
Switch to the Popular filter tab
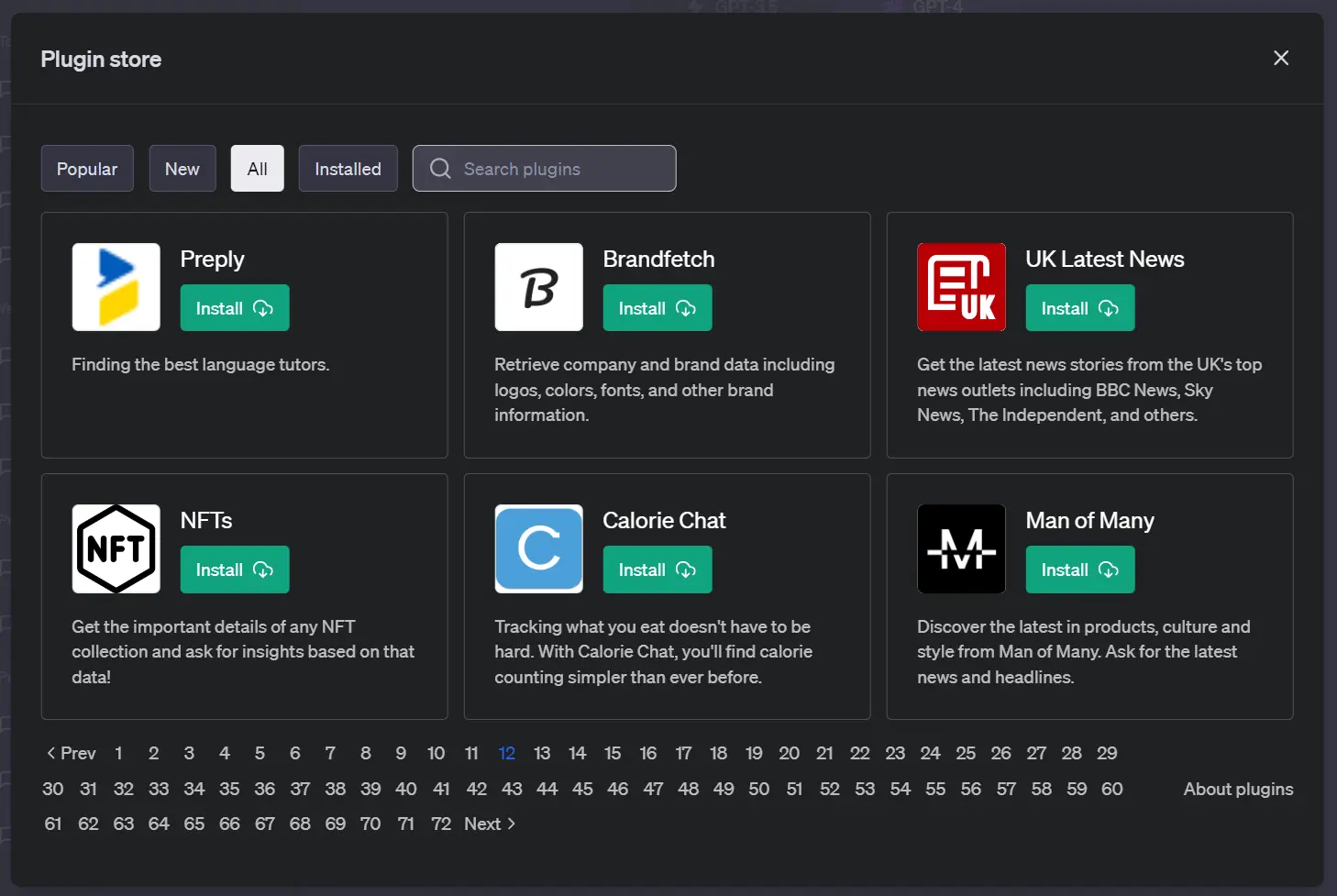coord(87,169)
